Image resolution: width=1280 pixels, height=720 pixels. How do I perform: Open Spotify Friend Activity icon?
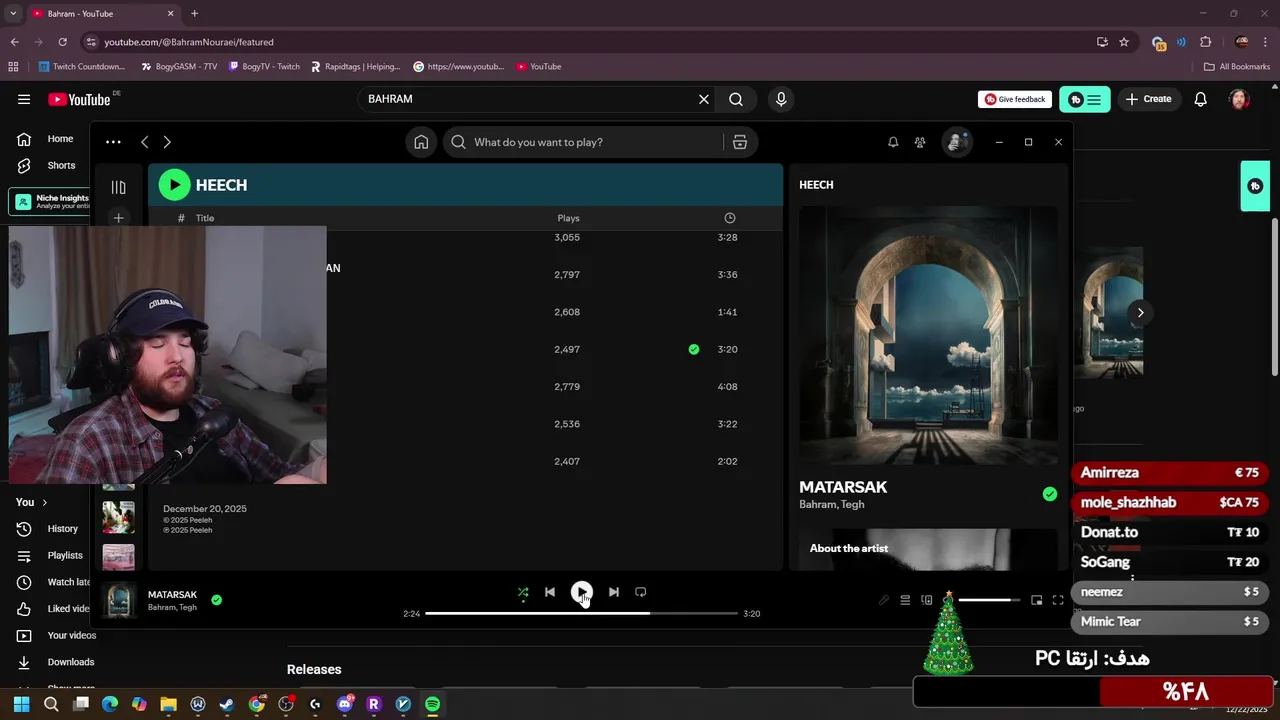(x=920, y=142)
